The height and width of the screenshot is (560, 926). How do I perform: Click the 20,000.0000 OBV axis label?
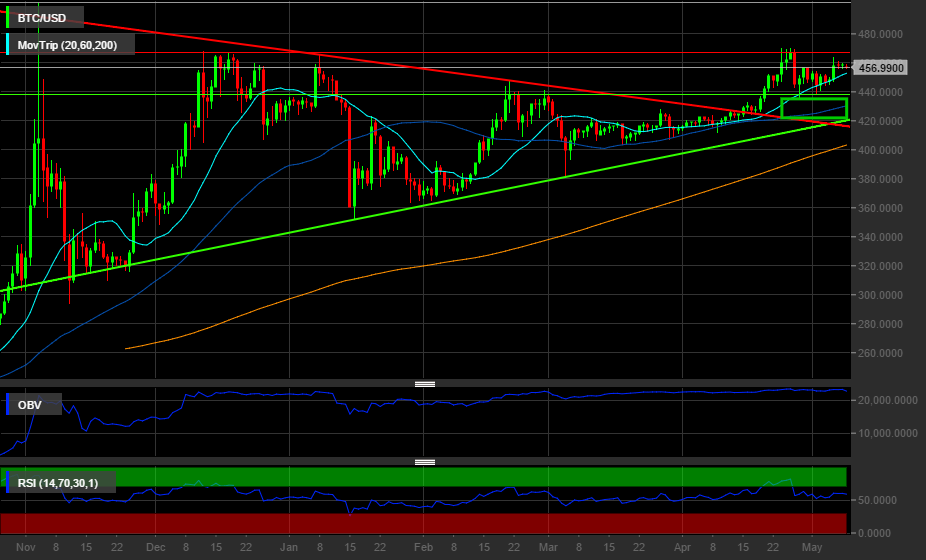click(886, 400)
